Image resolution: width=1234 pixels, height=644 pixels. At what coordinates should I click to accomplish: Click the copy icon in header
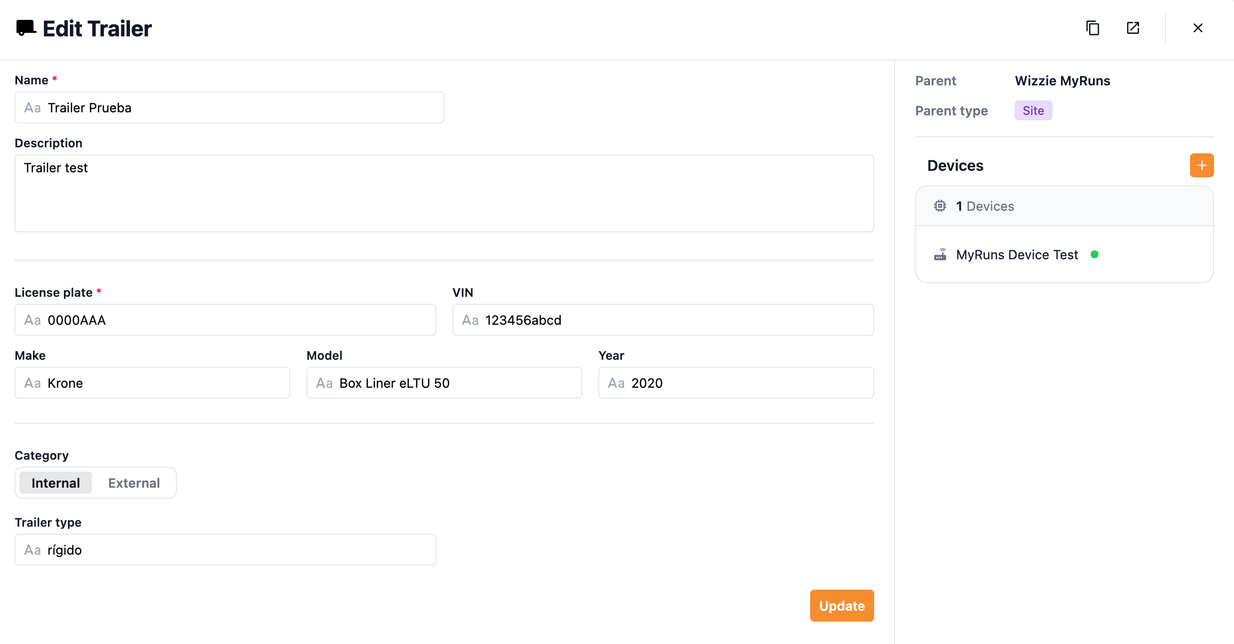coord(1092,28)
